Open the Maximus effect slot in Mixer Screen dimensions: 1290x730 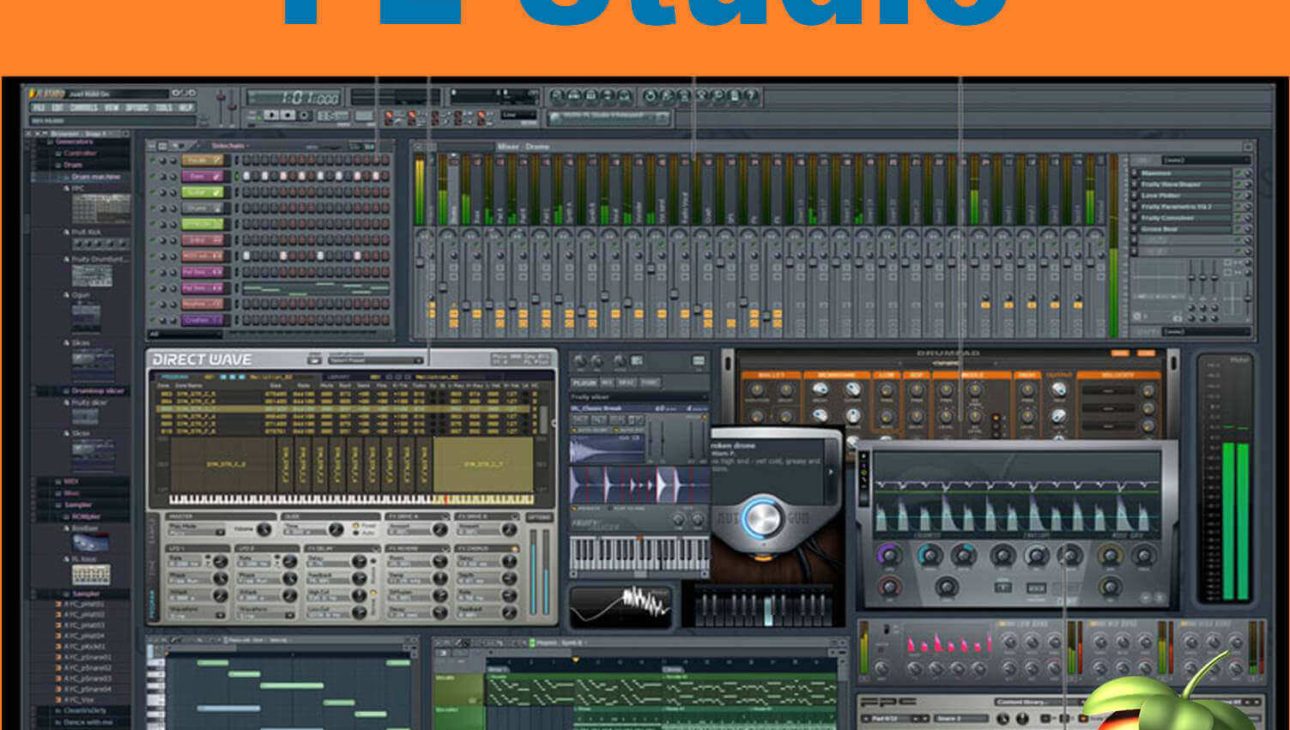pyautogui.click(x=1185, y=173)
